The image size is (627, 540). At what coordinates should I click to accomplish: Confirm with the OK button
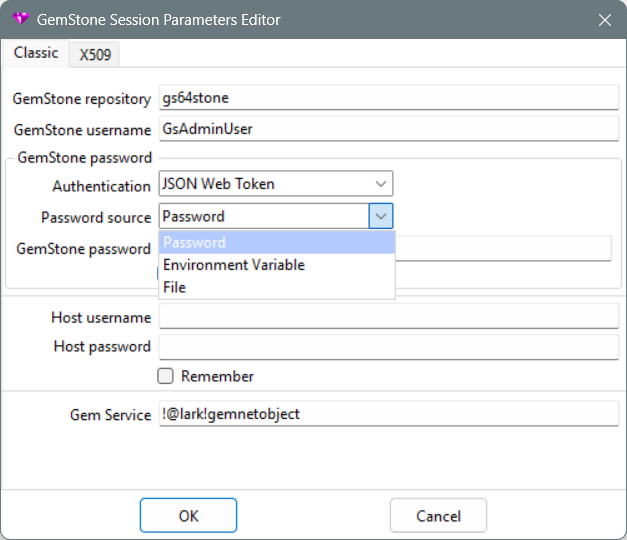[188, 516]
